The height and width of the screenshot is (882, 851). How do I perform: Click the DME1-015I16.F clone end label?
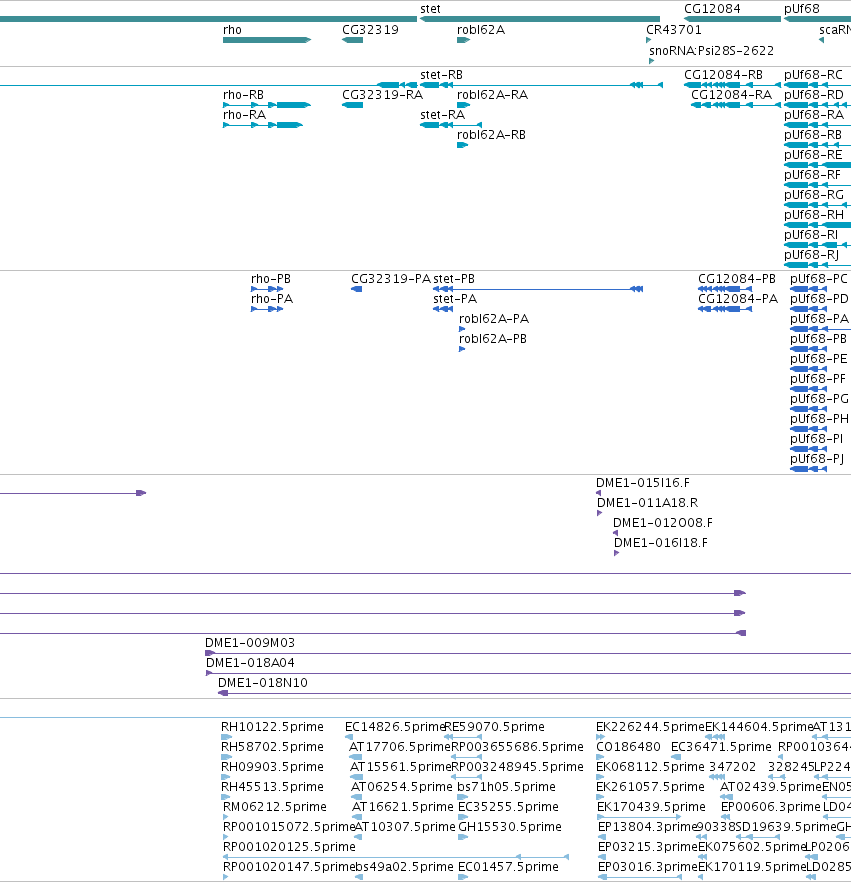643,483
